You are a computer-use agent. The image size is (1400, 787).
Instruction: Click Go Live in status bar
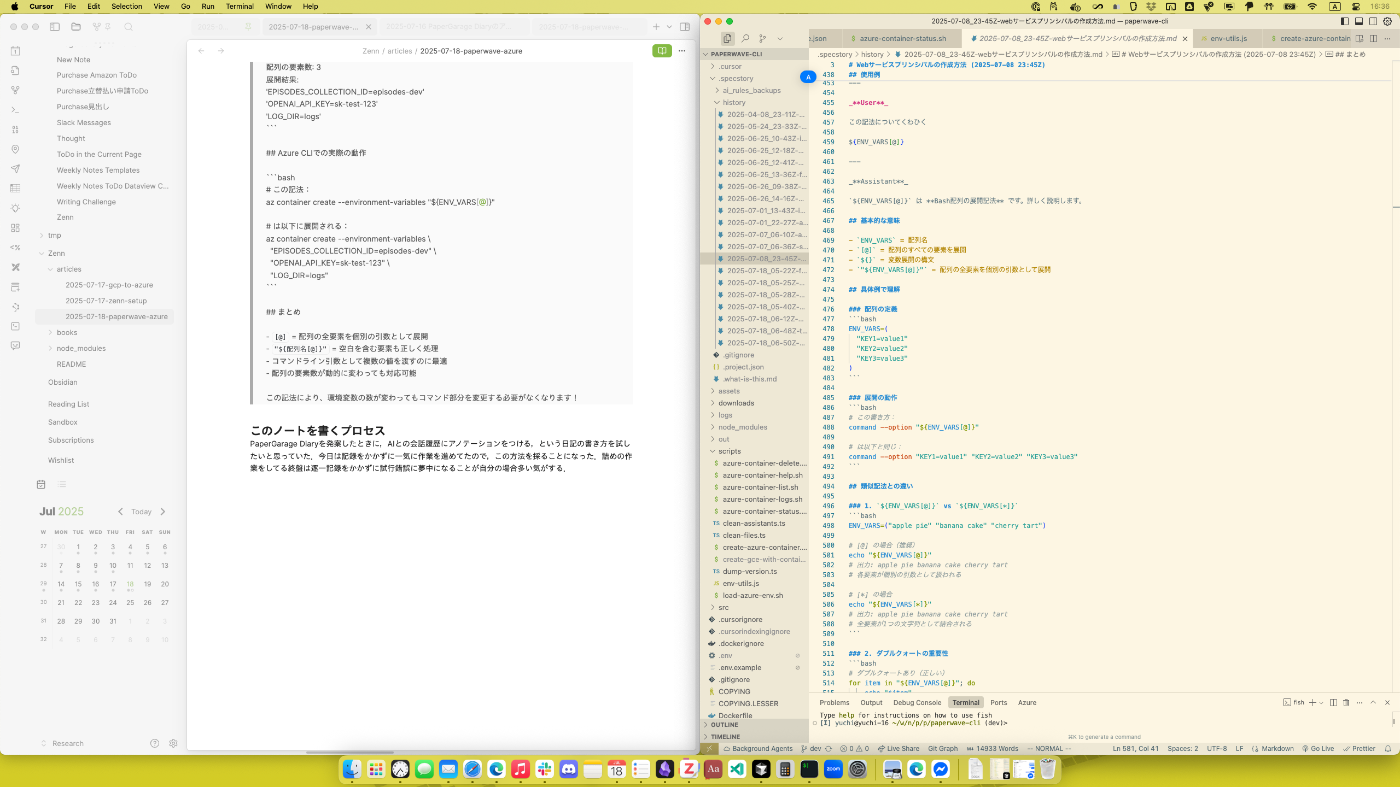pos(1317,748)
